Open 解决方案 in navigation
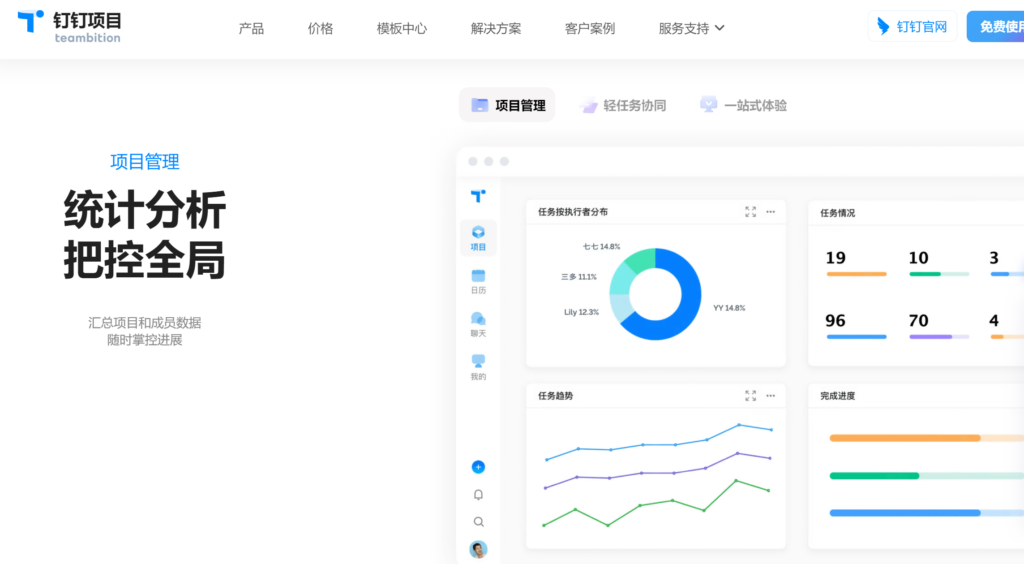The width and height of the screenshot is (1024, 564). click(x=496, y=28)
